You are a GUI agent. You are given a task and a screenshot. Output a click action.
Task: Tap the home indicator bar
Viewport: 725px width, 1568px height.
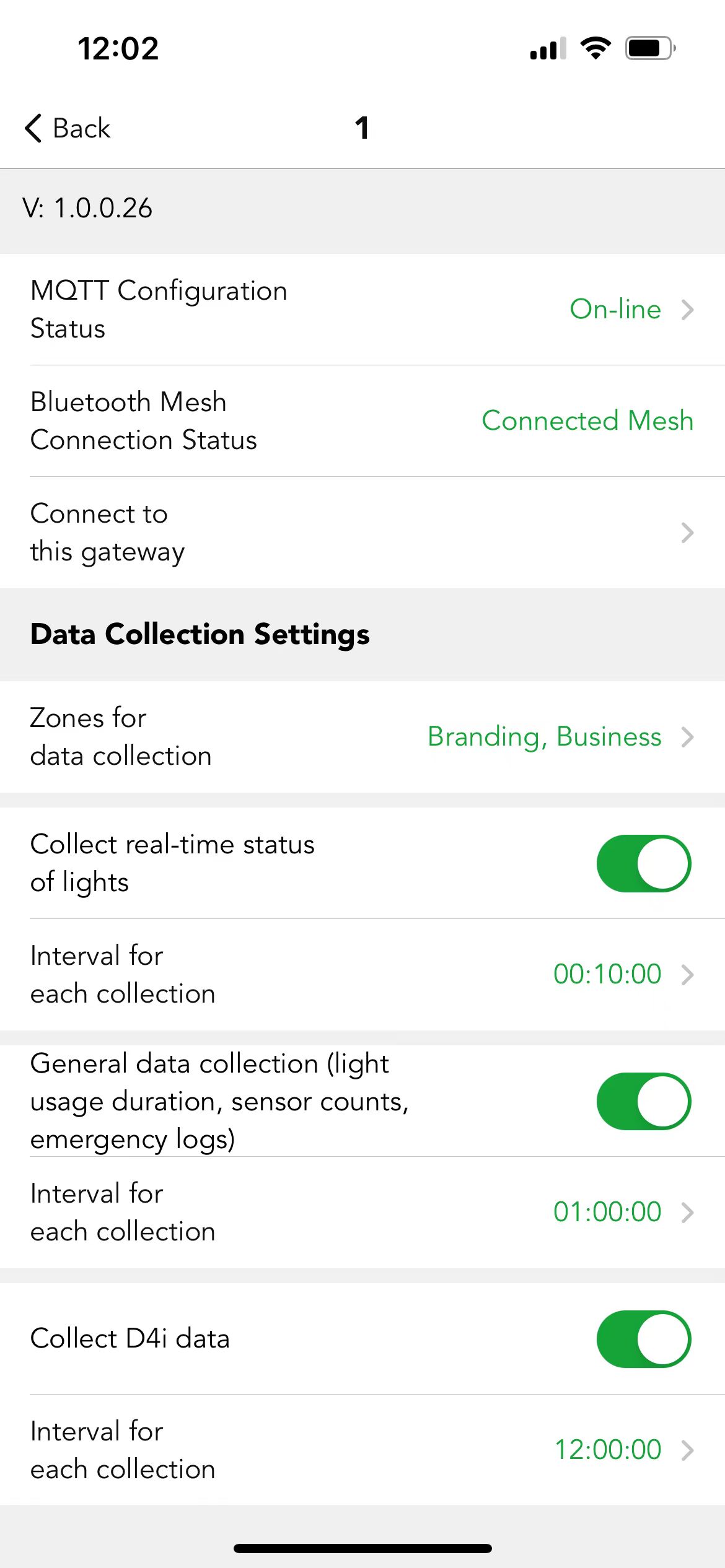click(x=362, y=1548)
